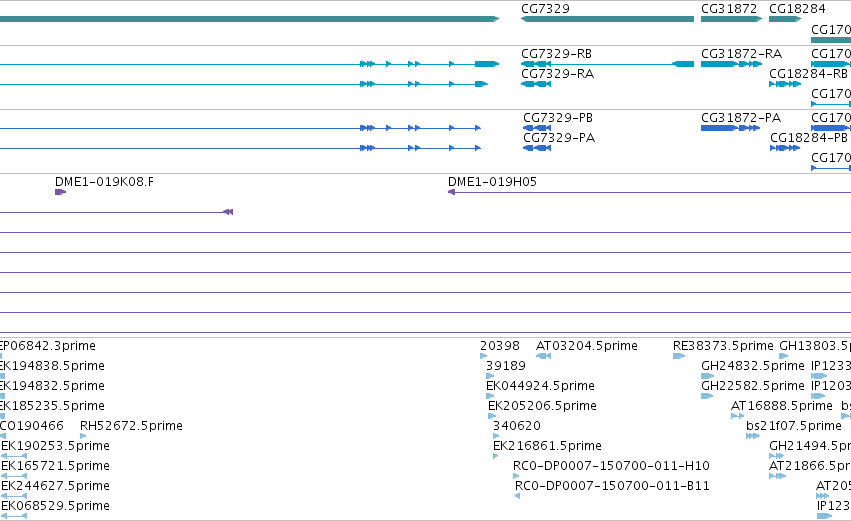Click the GH24832.5prime label
This screenshot has height=521, width=851.
(753, 366)
